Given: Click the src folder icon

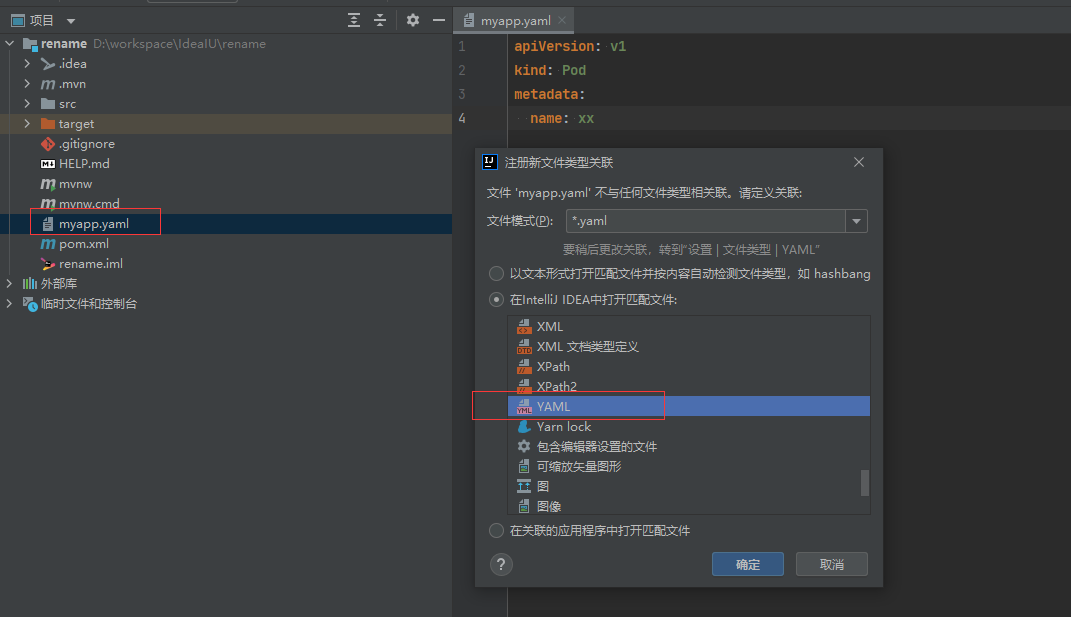Looking at the screenshot, I should (x=48, y=104).
